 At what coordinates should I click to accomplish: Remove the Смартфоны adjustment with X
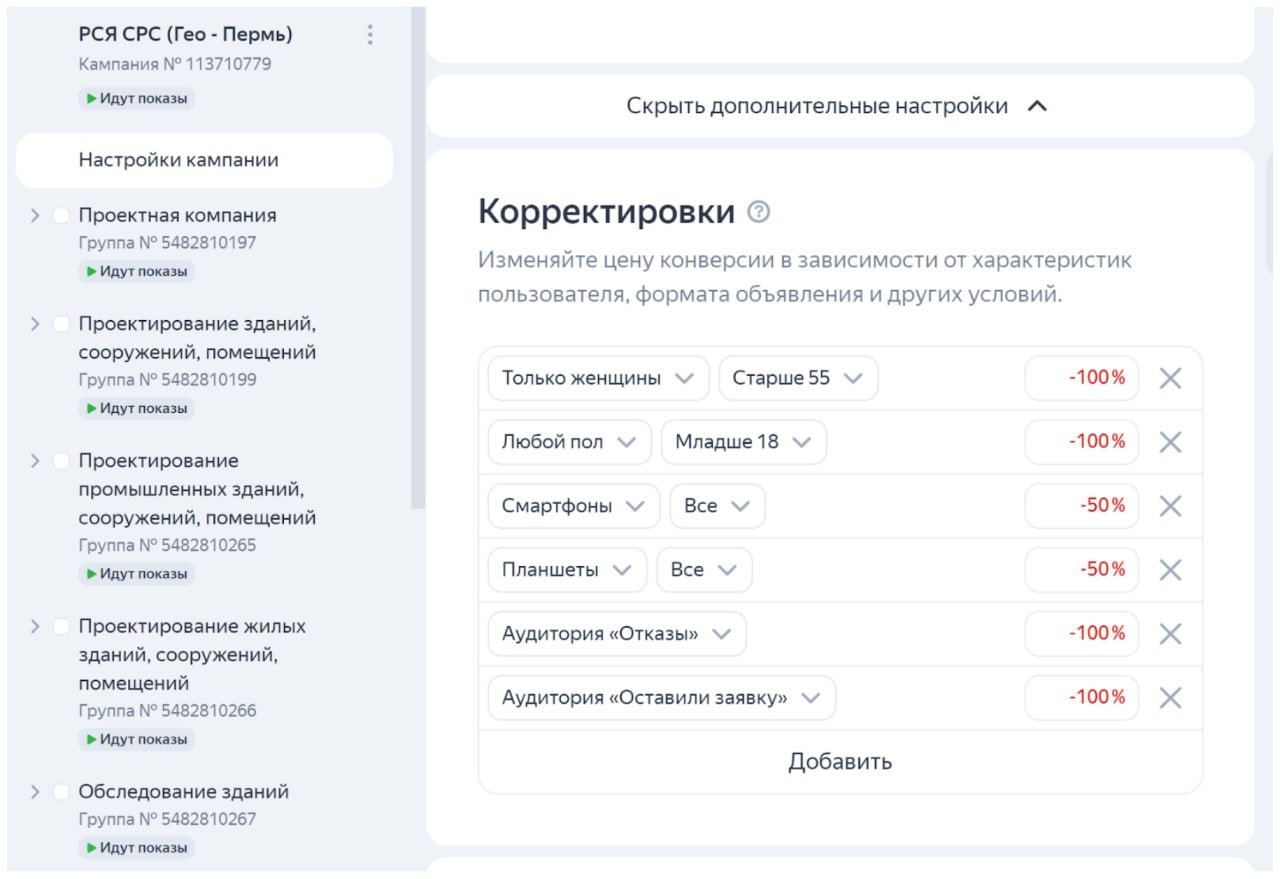pos(1170,506)
